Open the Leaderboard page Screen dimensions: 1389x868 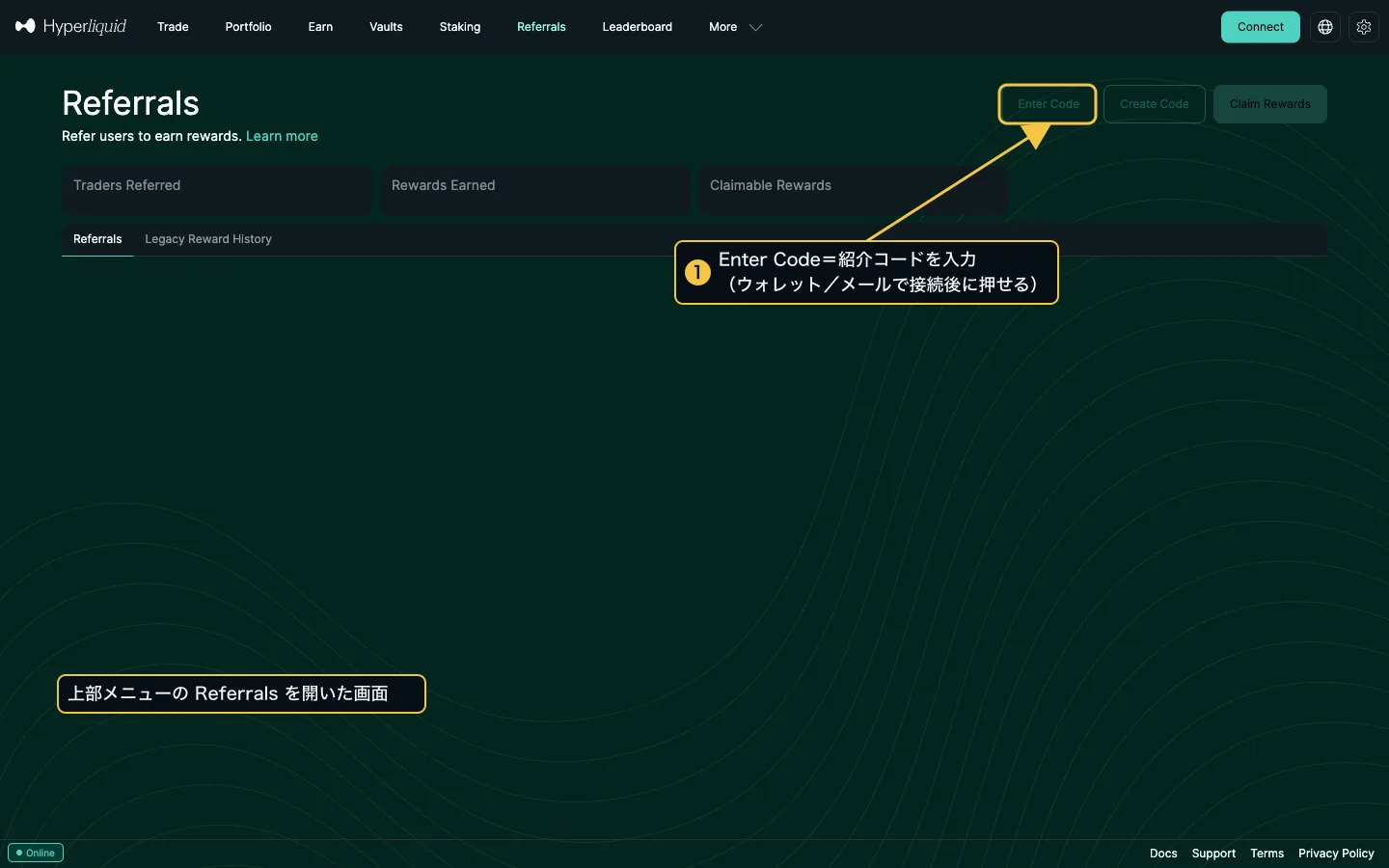click(638, 27)
